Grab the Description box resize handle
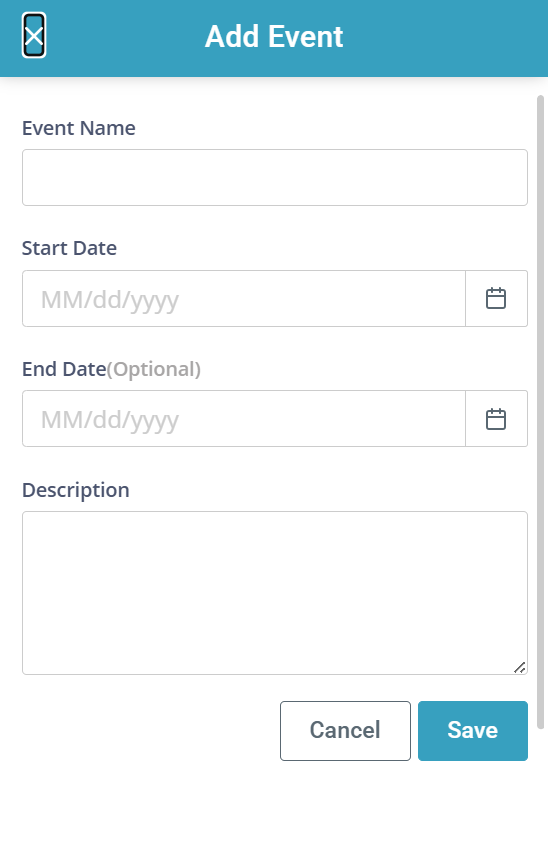This screenshot has width=548, height=861. (x=519, y=667)
